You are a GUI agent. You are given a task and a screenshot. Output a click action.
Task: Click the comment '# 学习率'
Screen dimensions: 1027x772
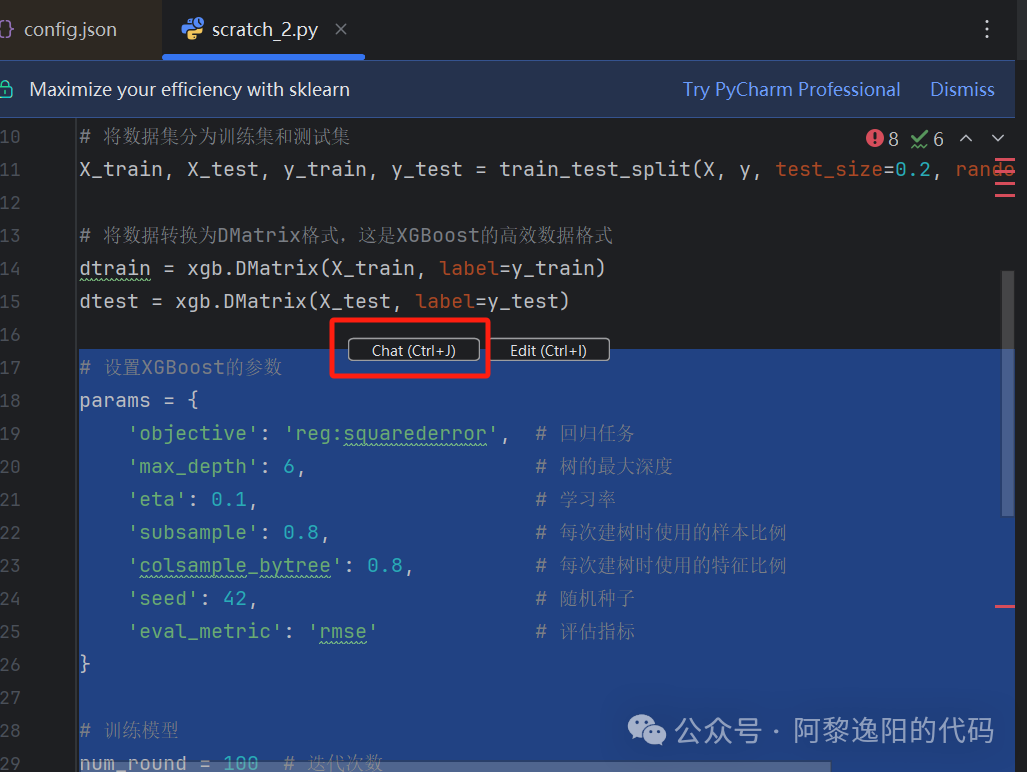(x=575, y=500)
